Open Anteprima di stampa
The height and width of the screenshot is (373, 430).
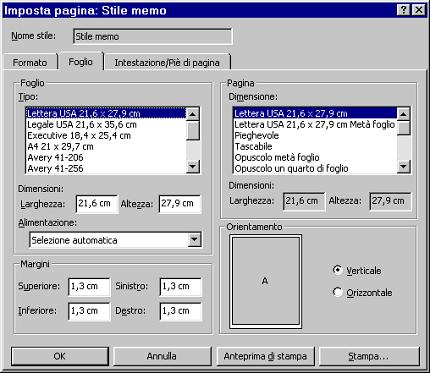[x=265, y=356]
